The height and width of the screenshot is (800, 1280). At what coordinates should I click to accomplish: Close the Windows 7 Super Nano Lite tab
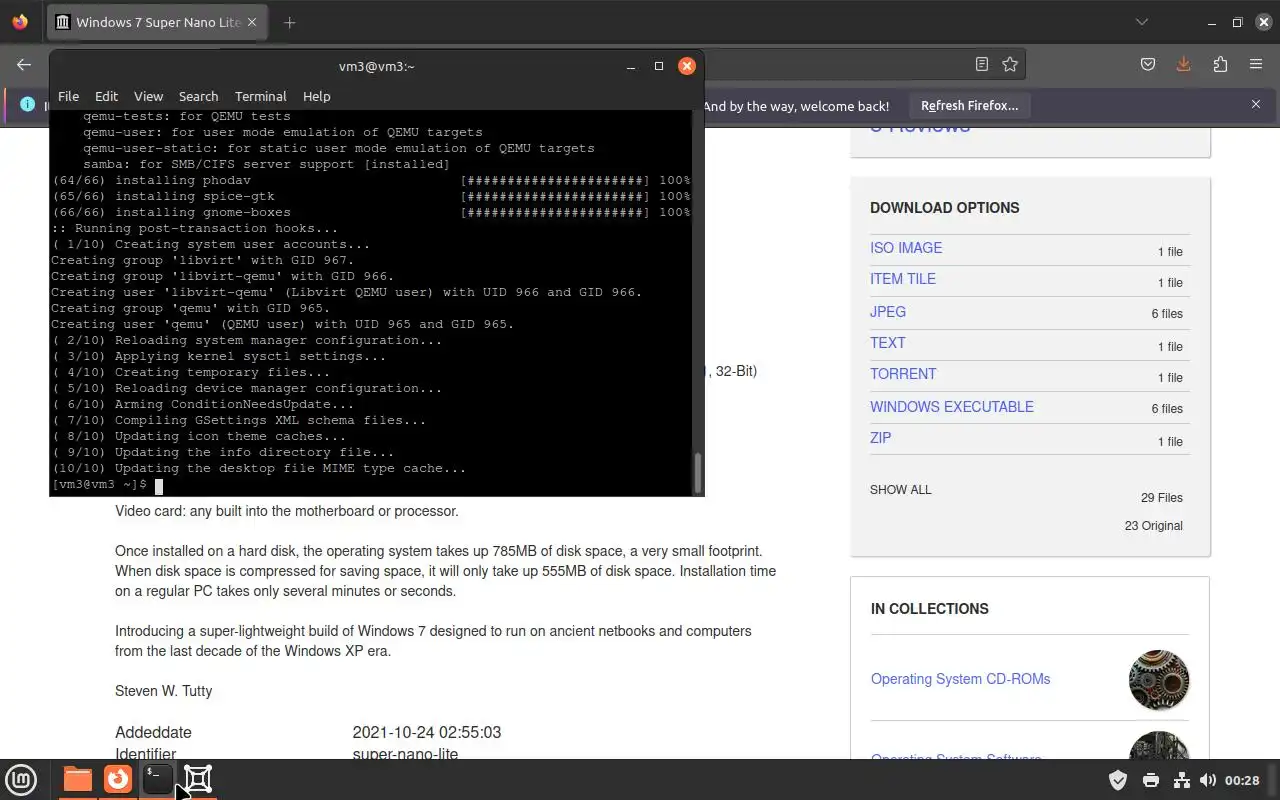point(252,22)
